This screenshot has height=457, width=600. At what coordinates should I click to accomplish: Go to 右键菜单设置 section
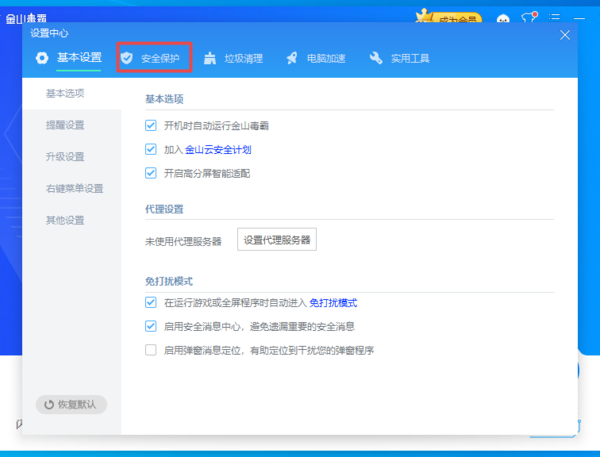pyautogui.click(x=74, y=188)
